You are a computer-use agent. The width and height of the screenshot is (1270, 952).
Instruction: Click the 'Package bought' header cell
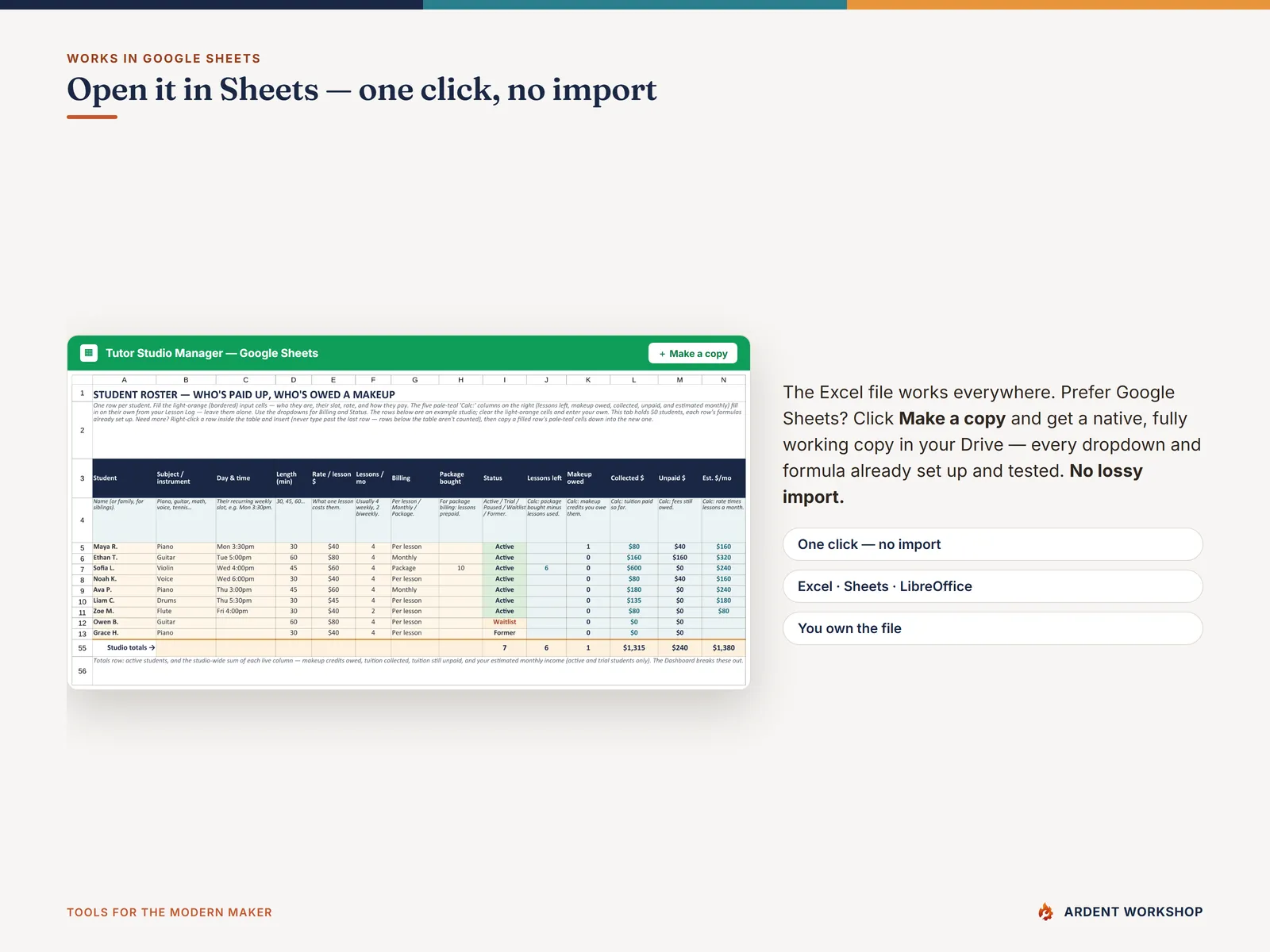(460, 478)
